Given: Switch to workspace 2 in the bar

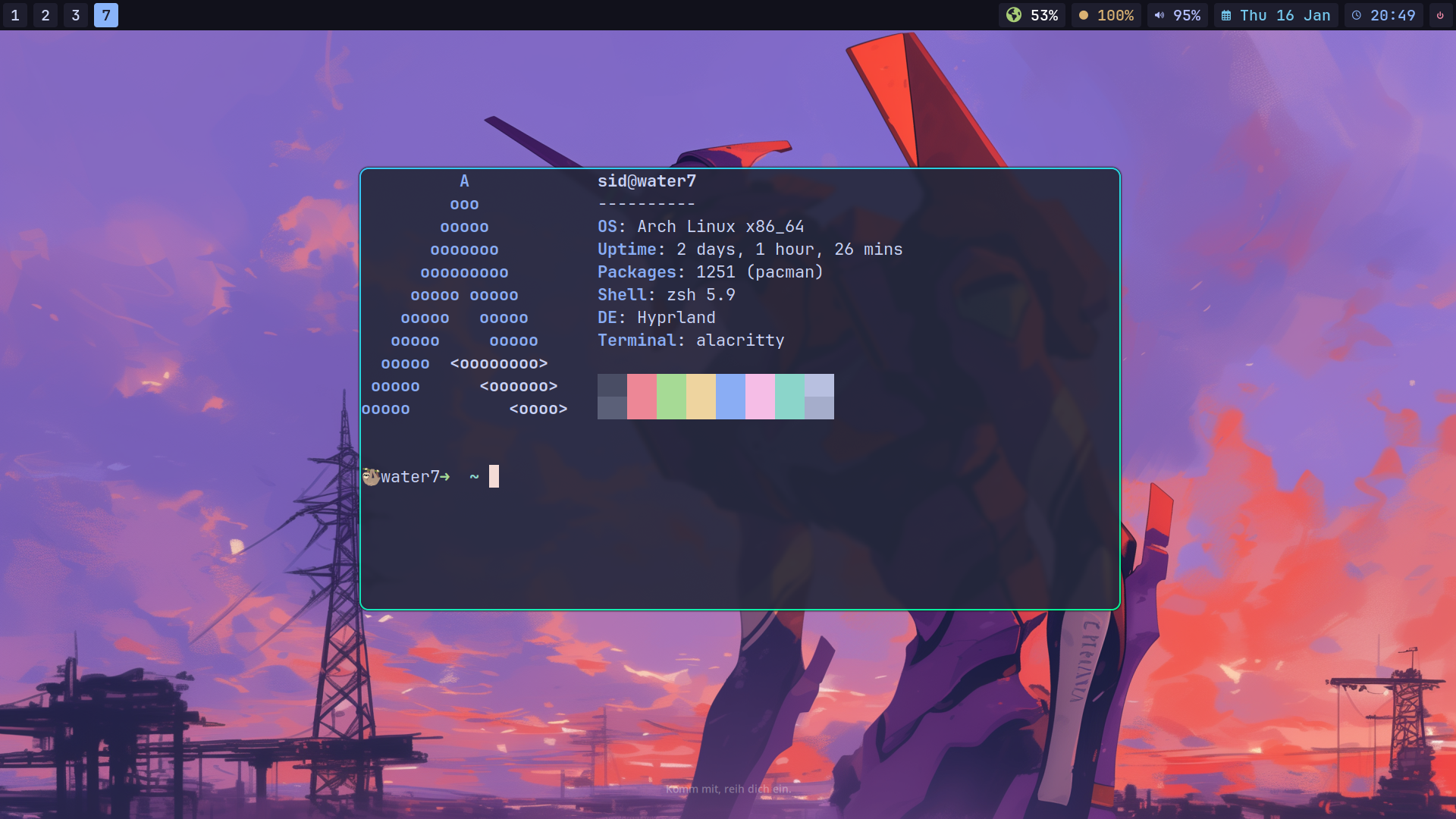Looking at the screenshot, I should tap(45, 15).
